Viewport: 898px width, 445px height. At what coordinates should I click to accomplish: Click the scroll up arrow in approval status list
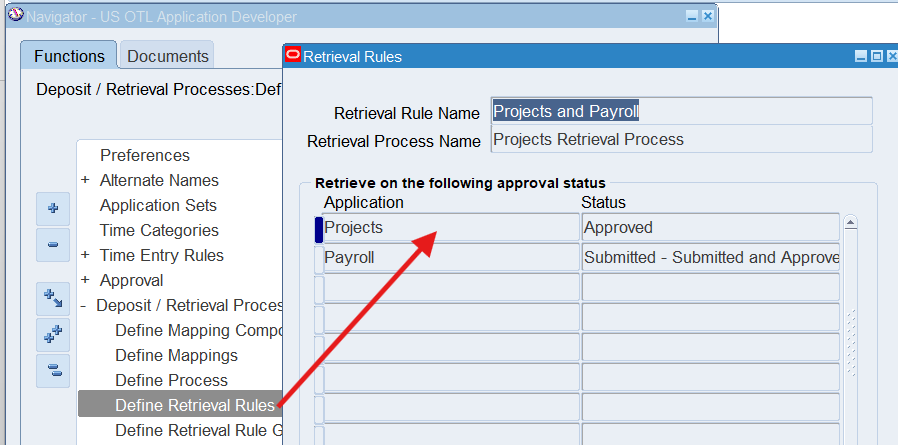tap(851, 223)
